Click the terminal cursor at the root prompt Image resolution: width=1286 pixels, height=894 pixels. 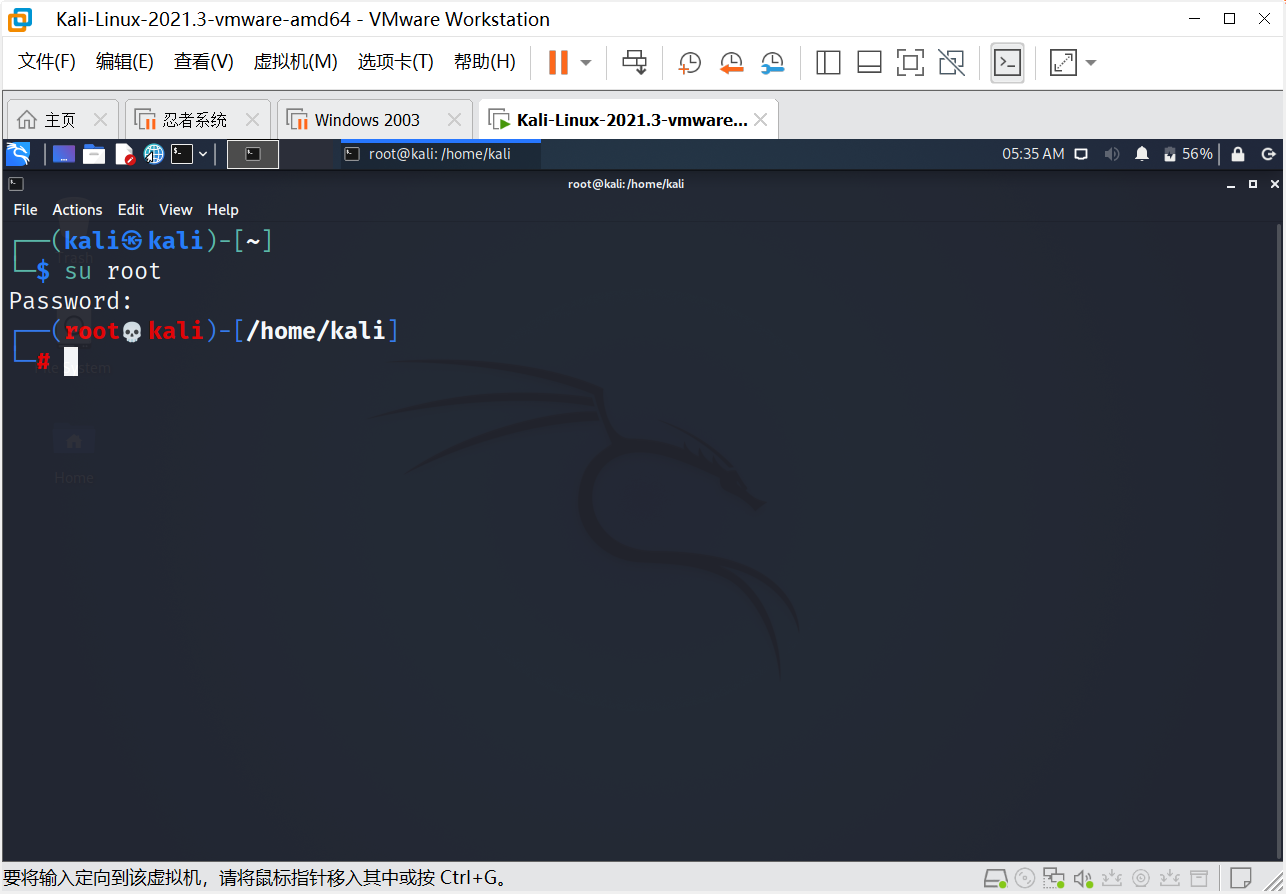coord(71,361)
